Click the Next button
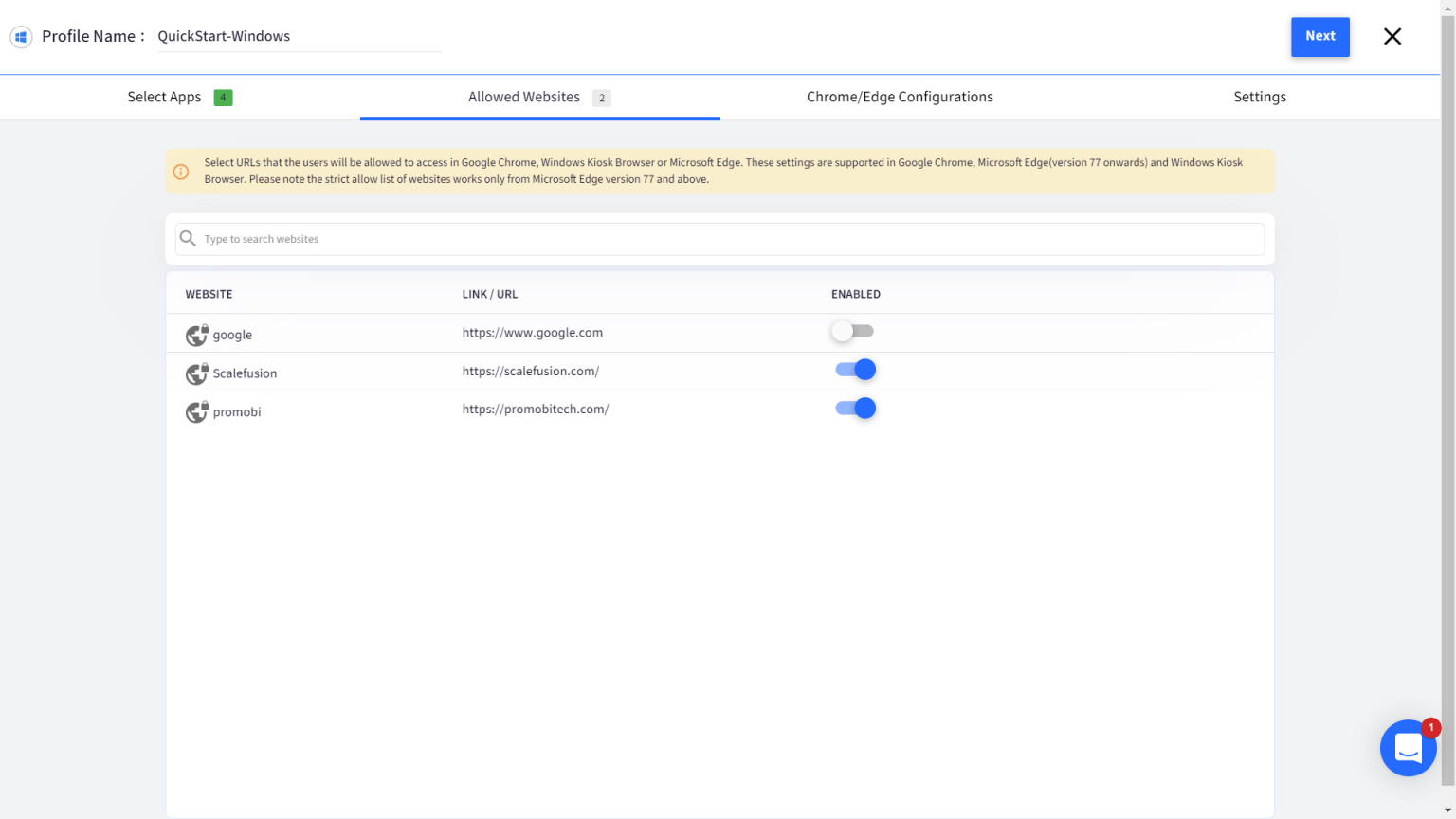Screen dimensions: 1456x819 pyautogui.click(x=1319, y=36)
